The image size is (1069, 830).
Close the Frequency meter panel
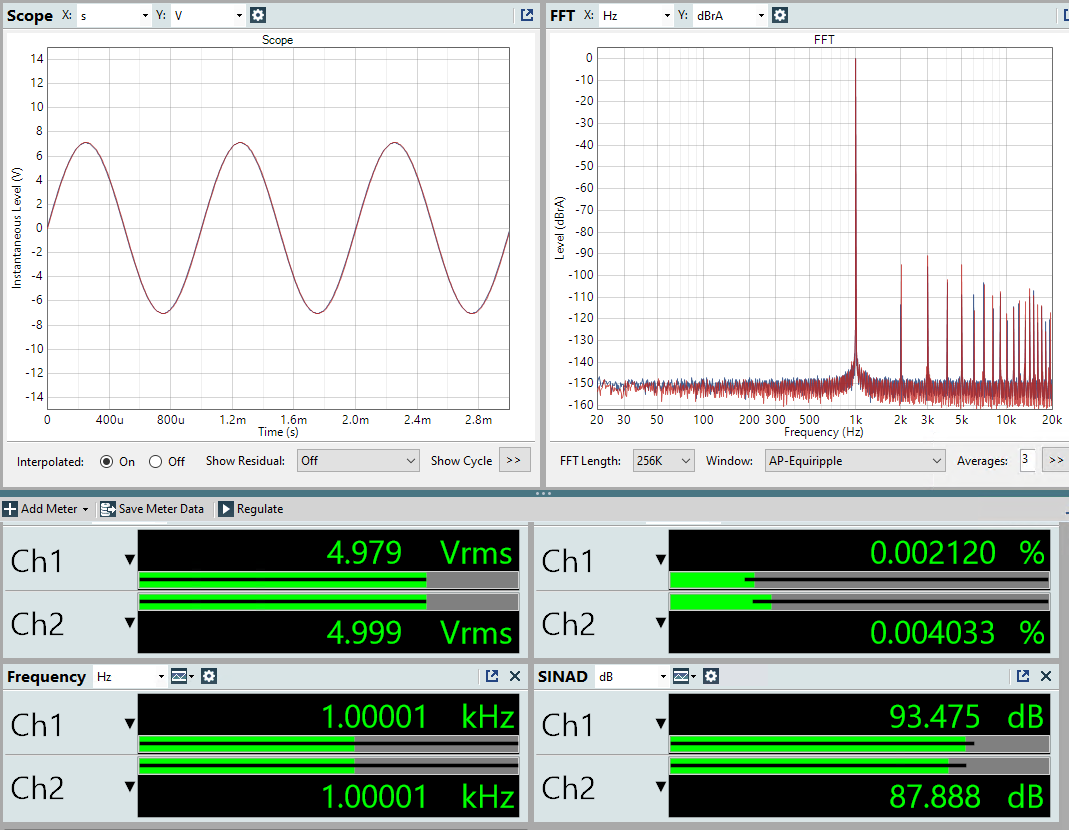point(515,676)
